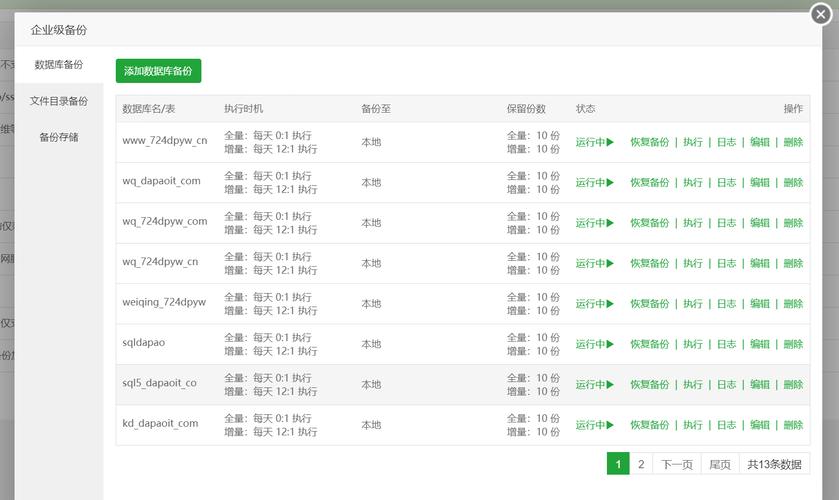
Task: Pause the running kd_dapaoit_com backup
Action: pos(594,425)
